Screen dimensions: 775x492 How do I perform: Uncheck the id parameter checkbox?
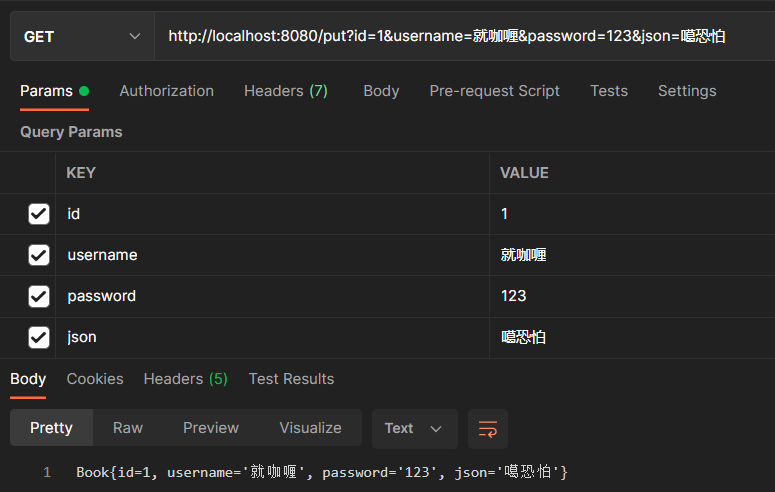39,213
